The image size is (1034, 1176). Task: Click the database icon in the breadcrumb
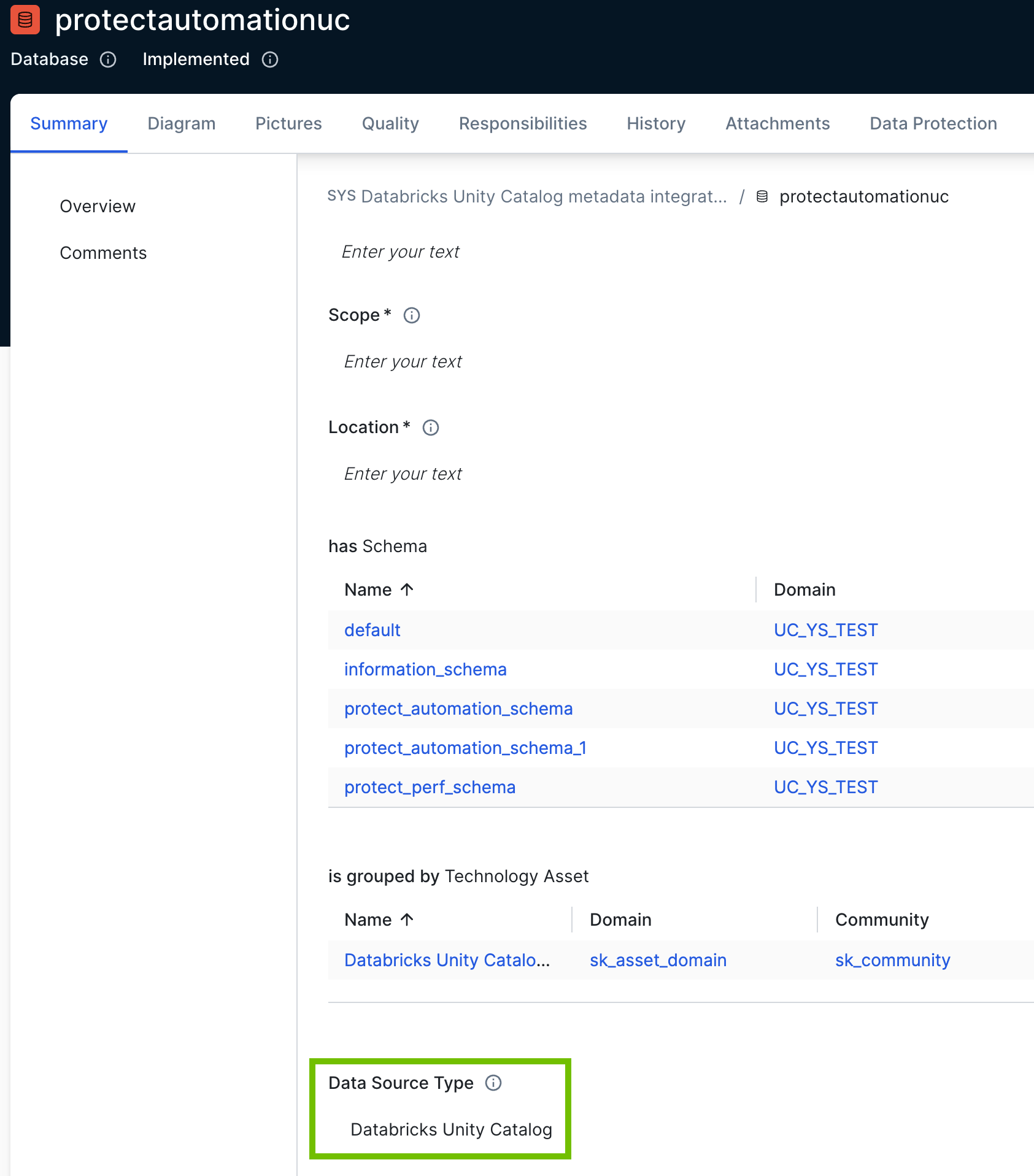pos(761,197)
